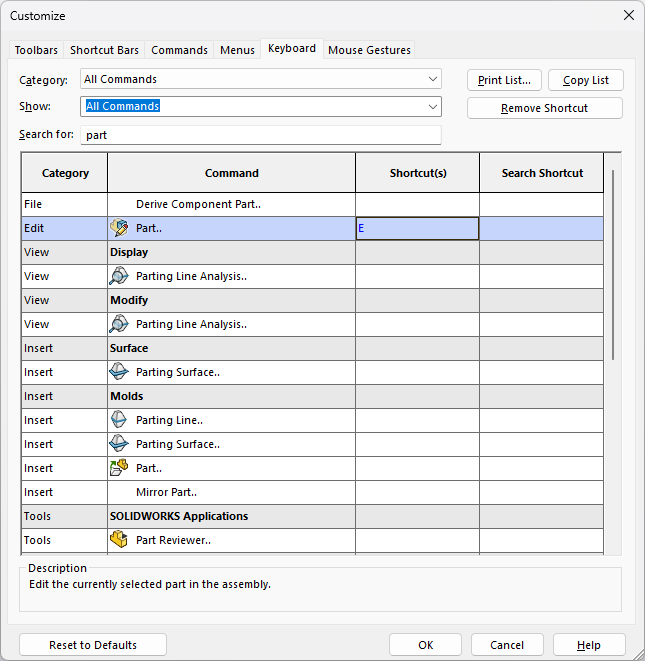
Task: Click the Part Reviewer.. command text
Action: (173, 540)
